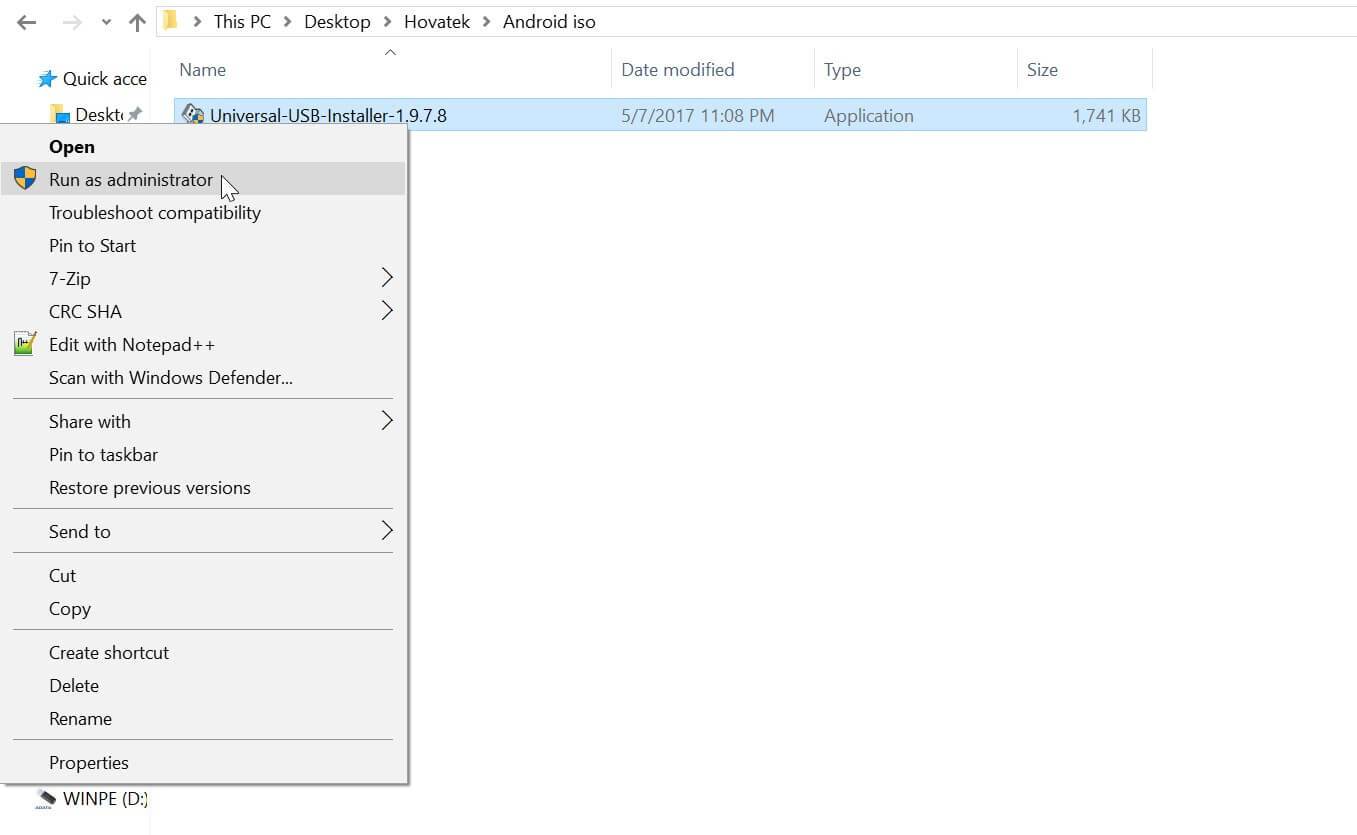Viewport: 1357px width, 835px height.
Task: Open This PC from the breadcrumb path
Action: tap(243, 21)
